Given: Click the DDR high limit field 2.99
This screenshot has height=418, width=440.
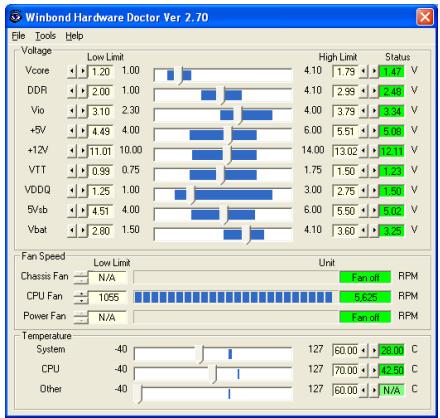Looking at the screenshot, I should tap(346, 91).
